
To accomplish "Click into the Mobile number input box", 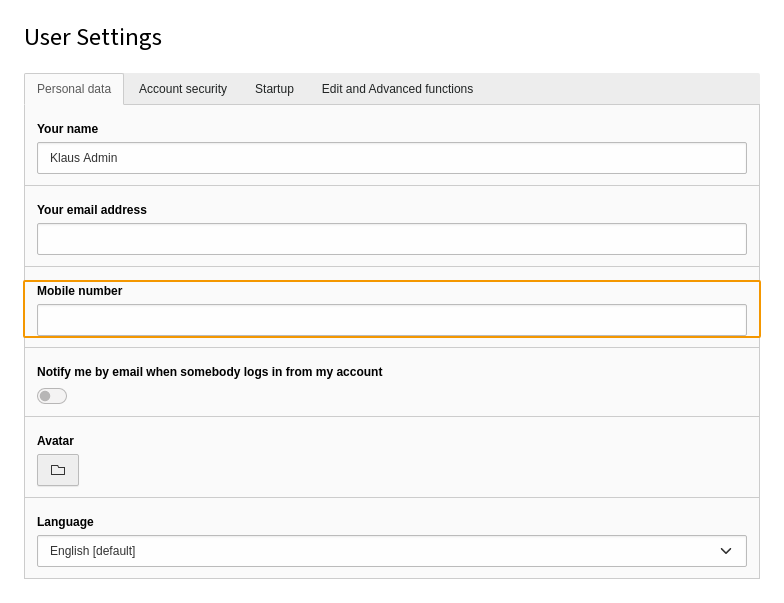I will click(x=391, y=320).
